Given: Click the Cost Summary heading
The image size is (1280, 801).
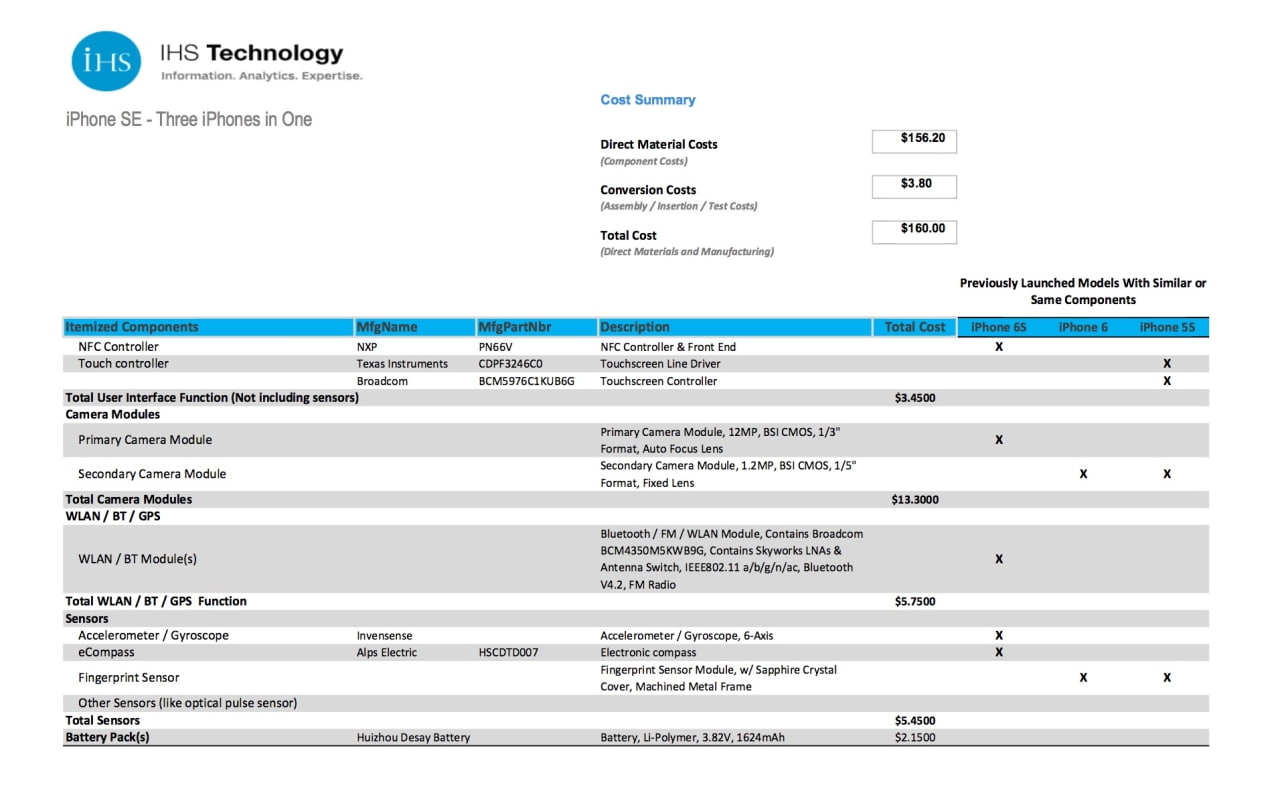Looking at the screenshot, I should [648, 99].
